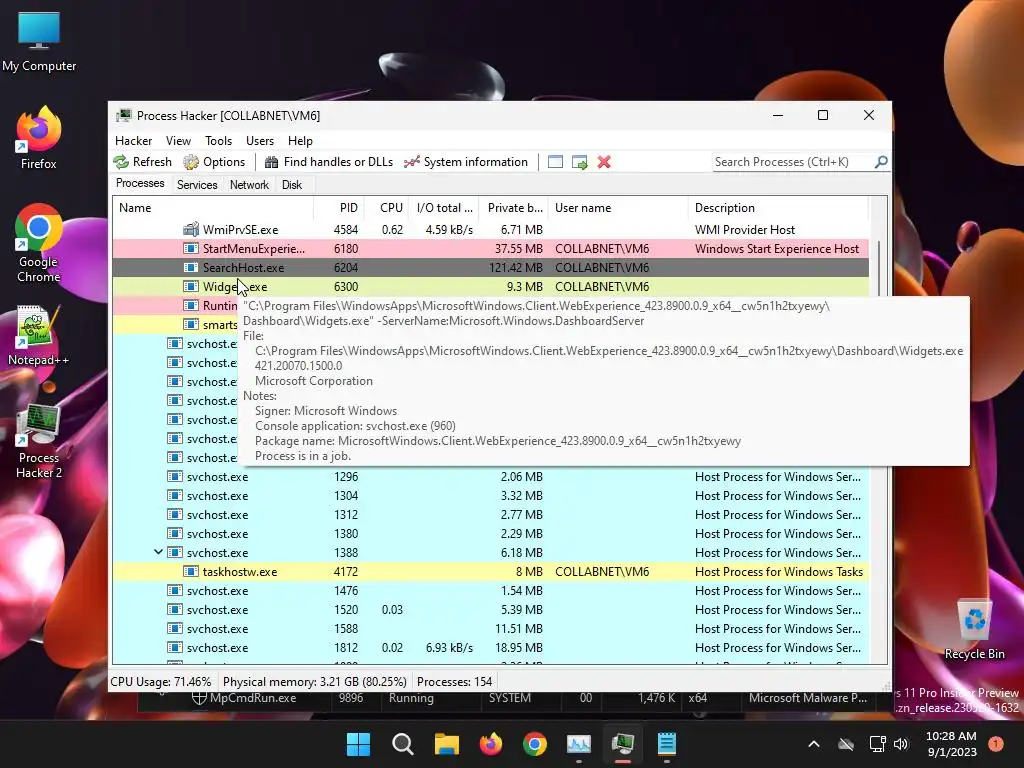Open the My Computer desktop icon

[x=39, y=42]
